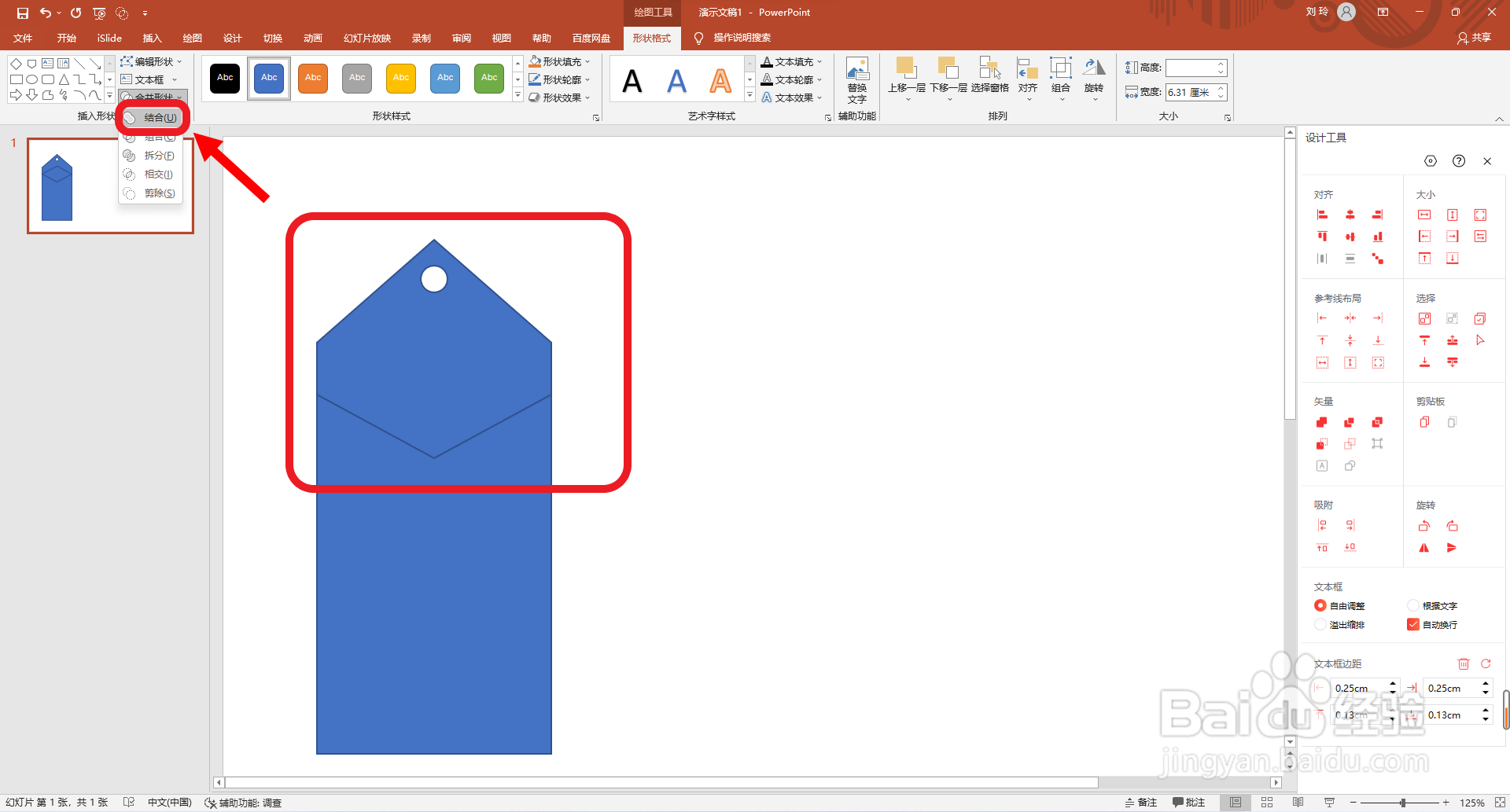
Task: Open the 形状轮廓 dropdown
Action: 559,79
